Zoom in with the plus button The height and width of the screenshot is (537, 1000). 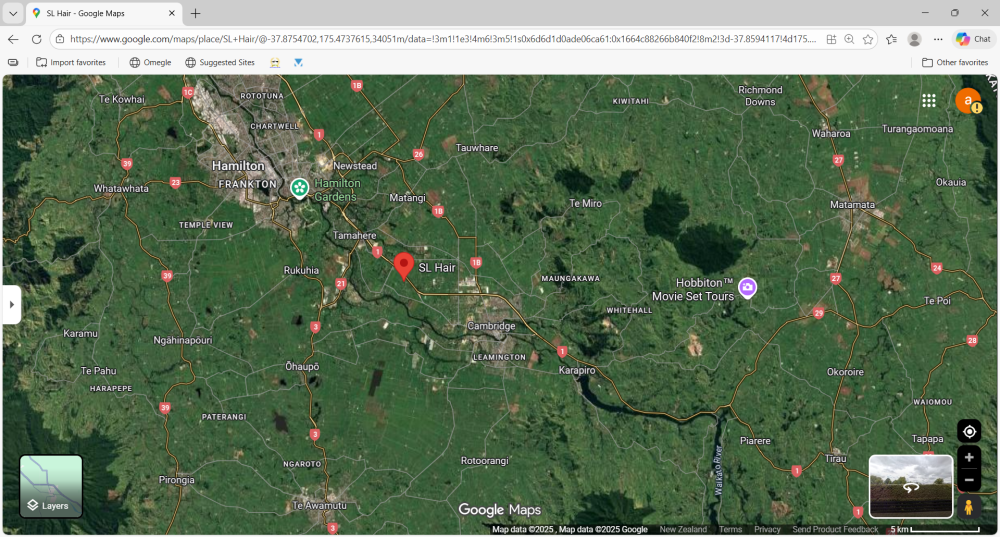click(968, 457)
